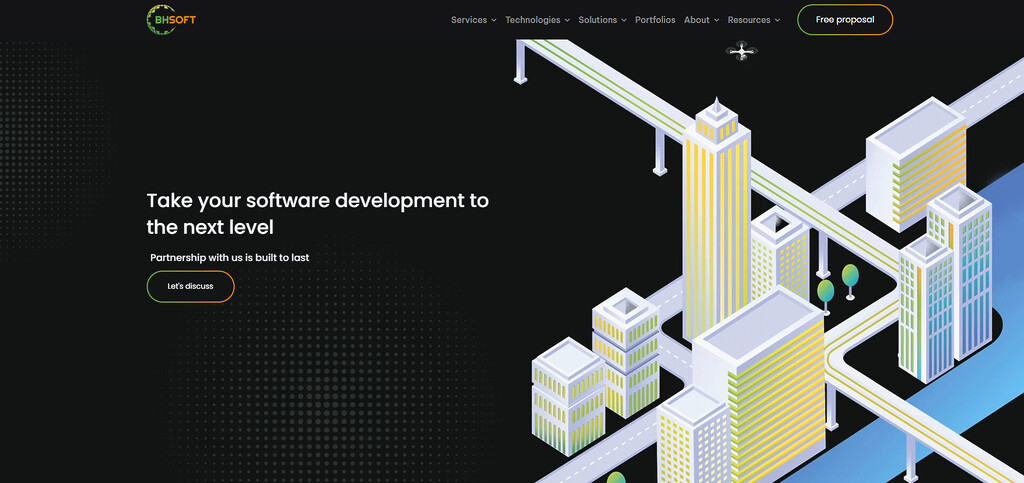Open the Resources menu

749,20
